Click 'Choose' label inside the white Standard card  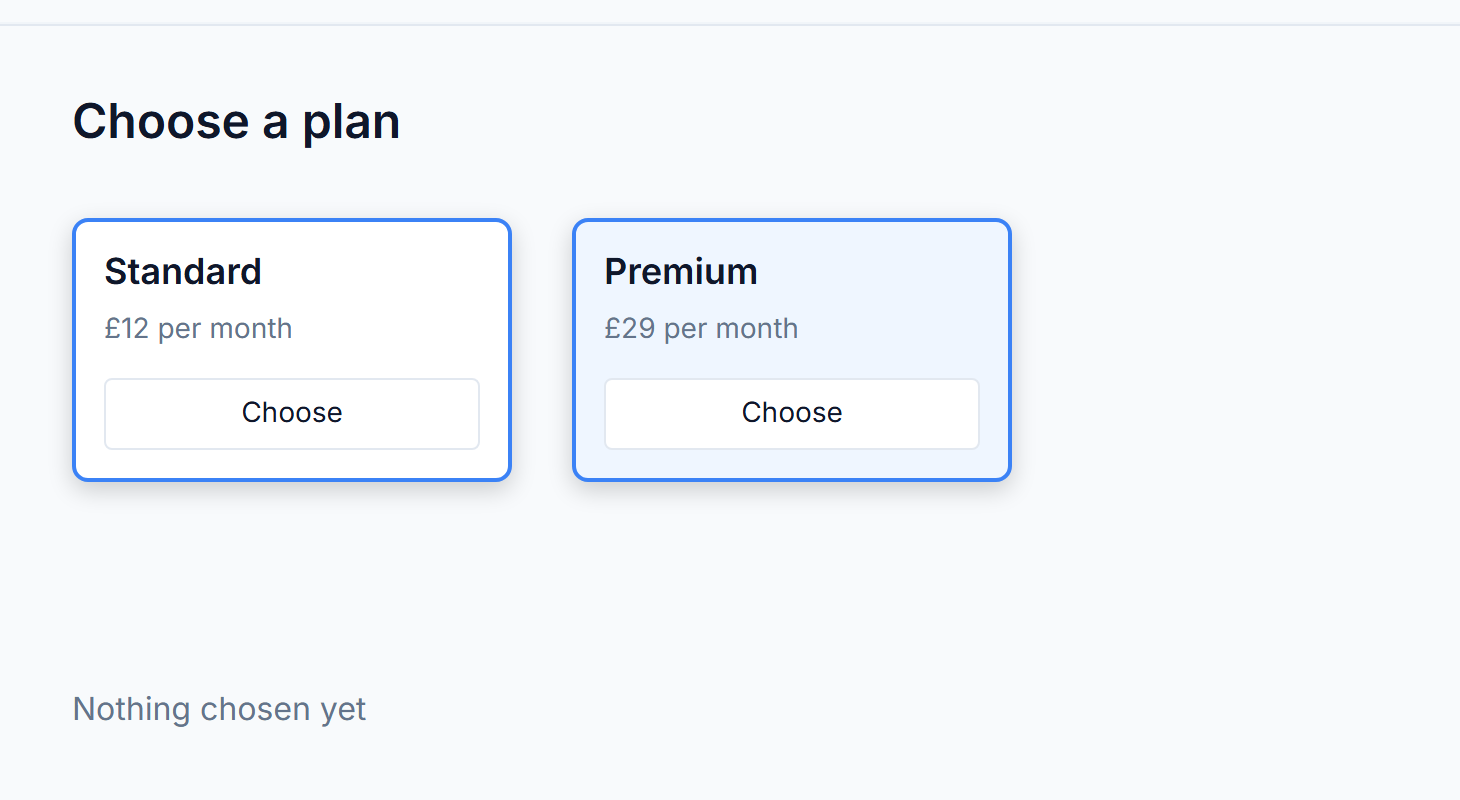(x=292, y=413)
